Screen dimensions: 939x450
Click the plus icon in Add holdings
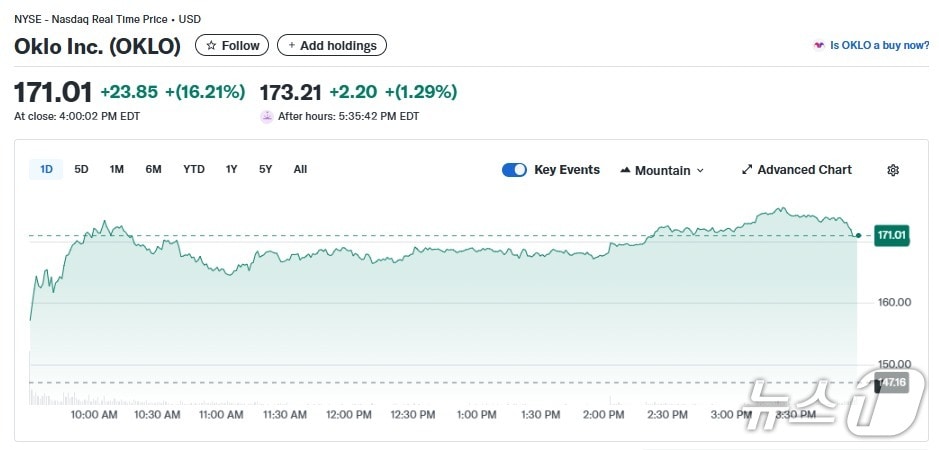(291, 45)
